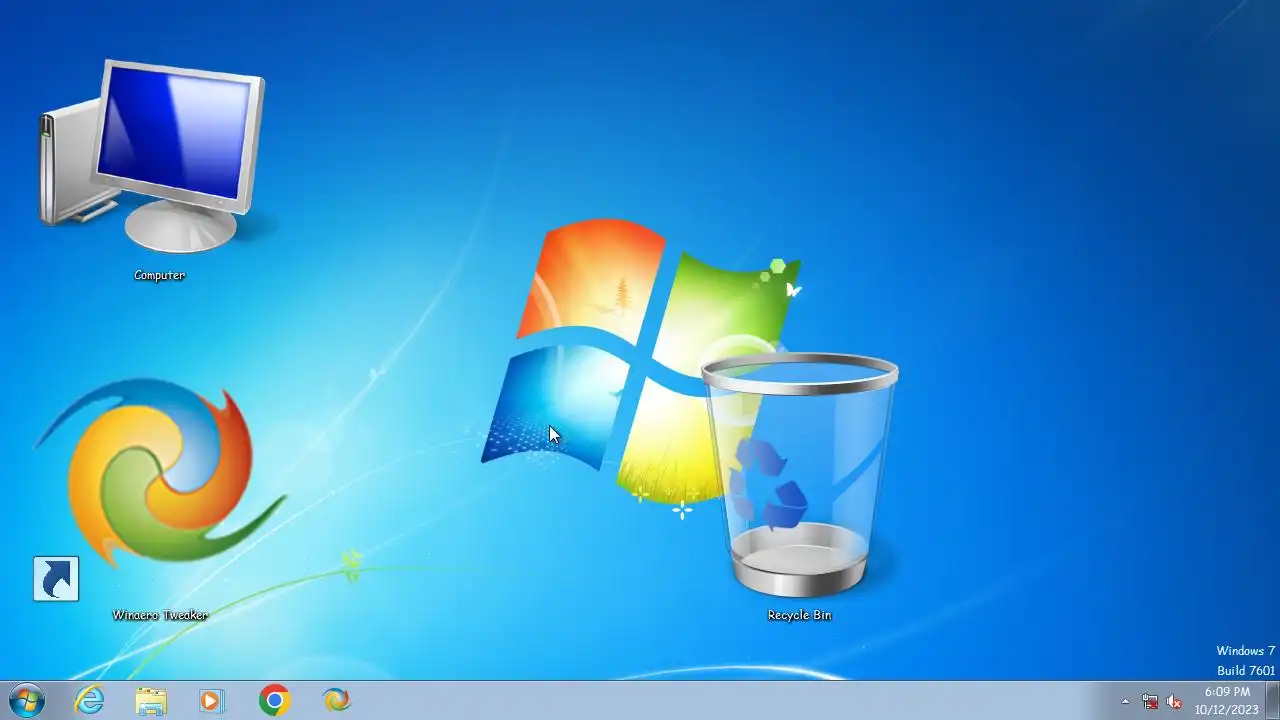1280x720 pixels.
Task: Open Windows Media Player from the taskbar
Action: coord(211,700)
